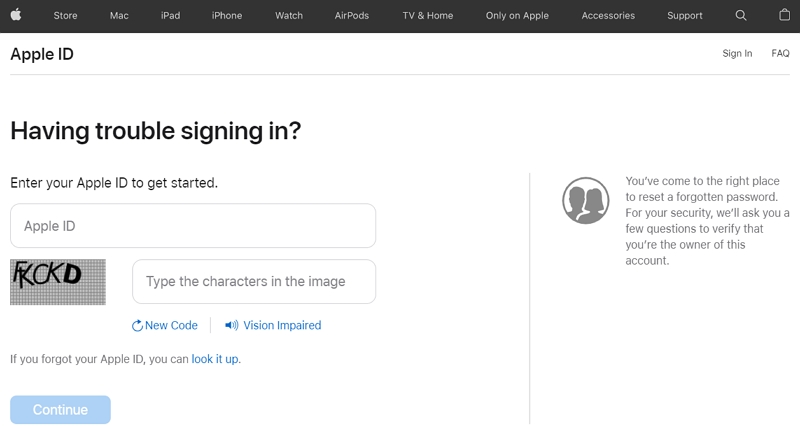This screenshot has width=800, height=426.
Task: Click 'Having trouble signing in?' heading
Action: 156,131
